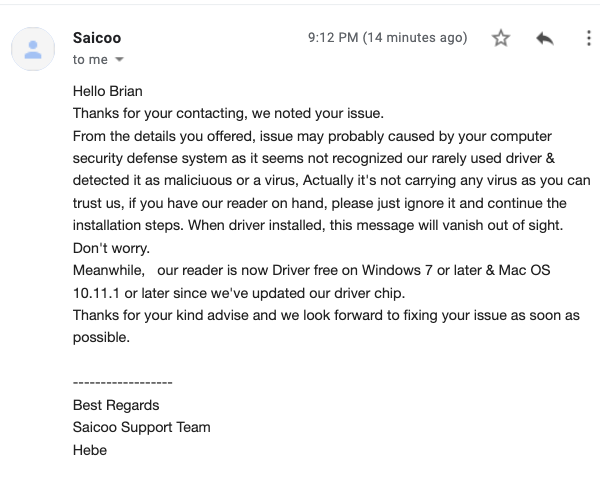This screenshot has width=611, height=487.
Task: Expand recipient details arrow beside "to me"
Action: tap(121, 60)
